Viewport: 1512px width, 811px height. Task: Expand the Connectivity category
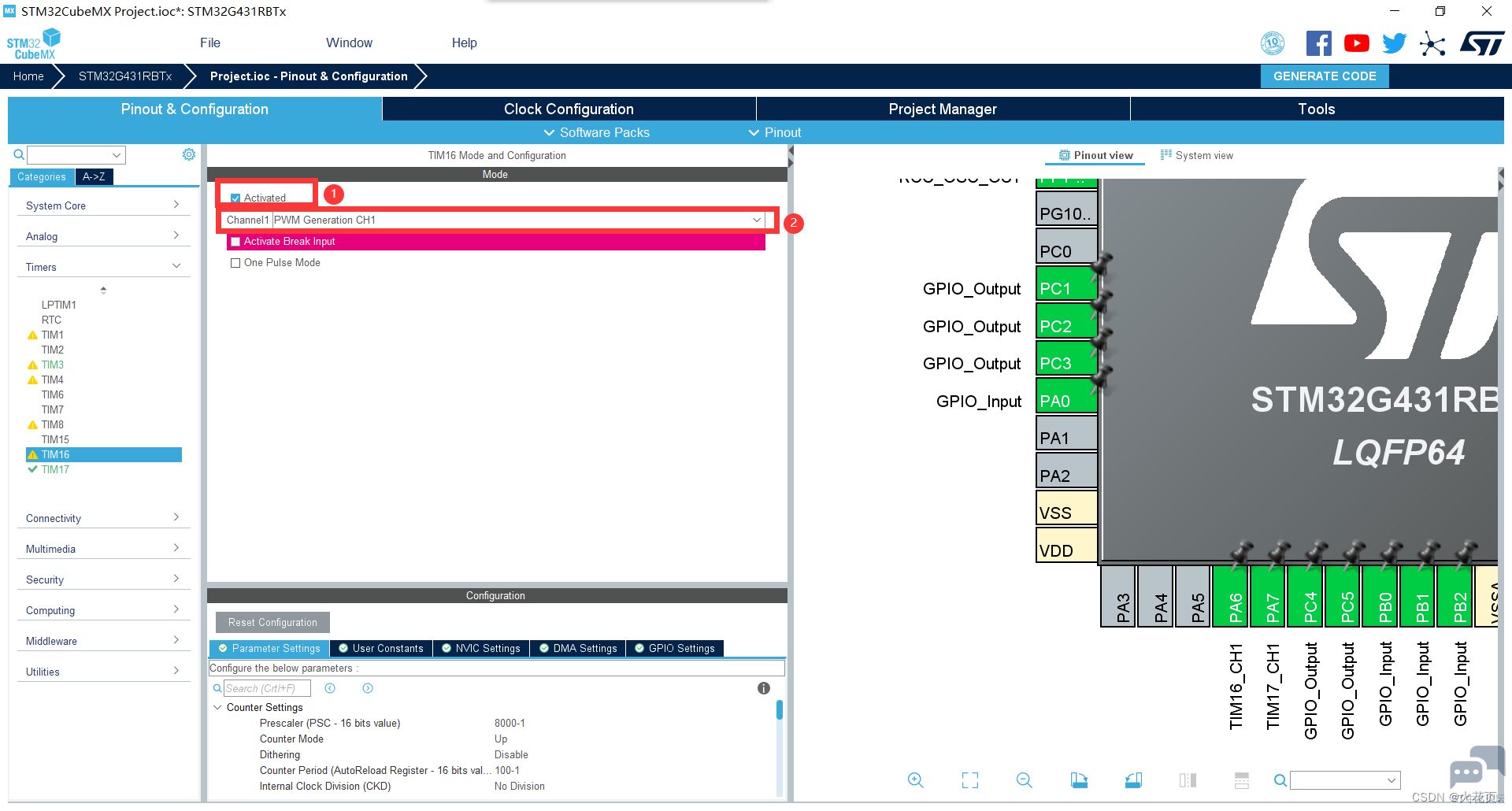[x=103, y=518]
